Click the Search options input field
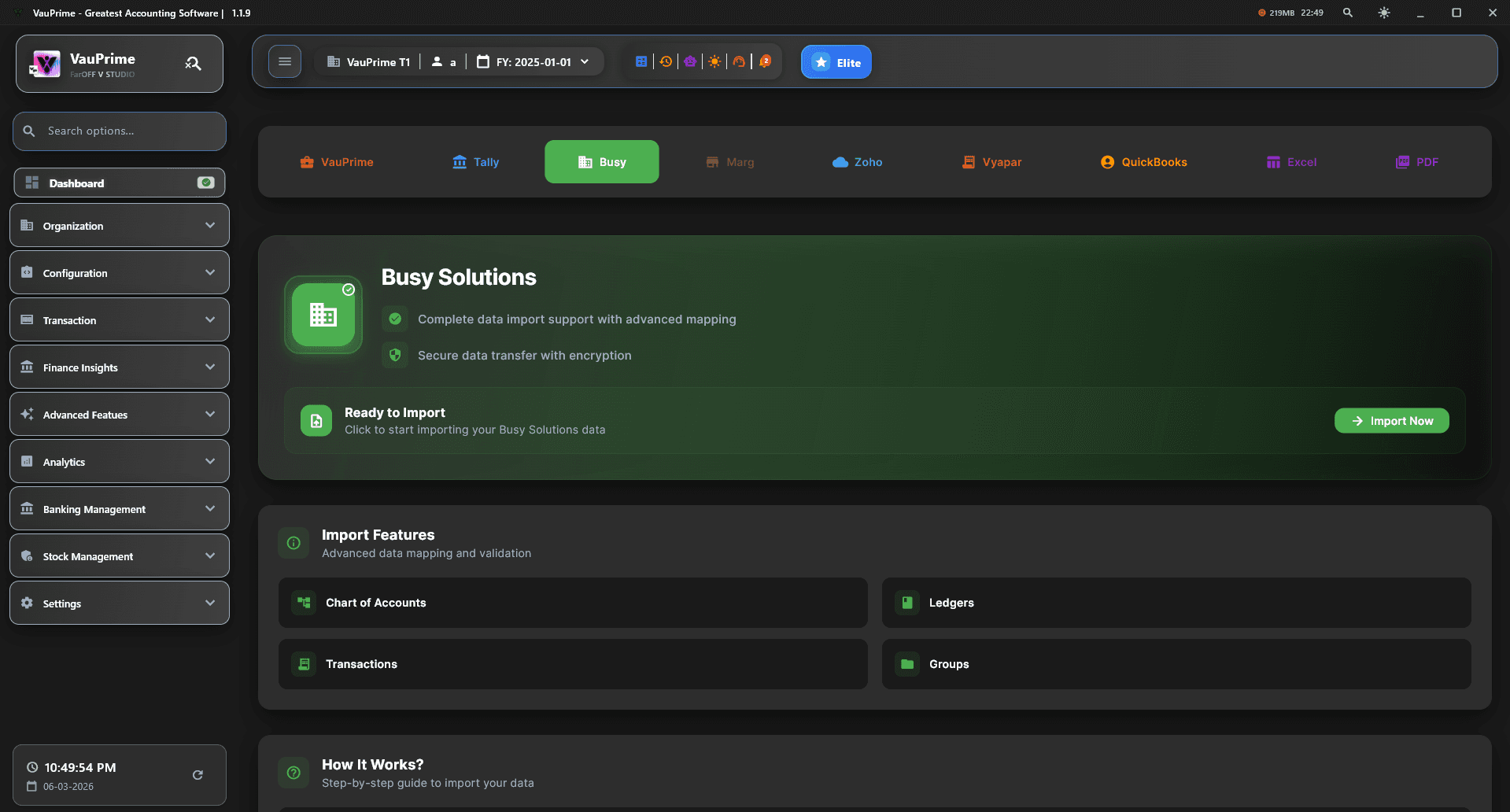 pyautogui.click(x=120, y=131)
